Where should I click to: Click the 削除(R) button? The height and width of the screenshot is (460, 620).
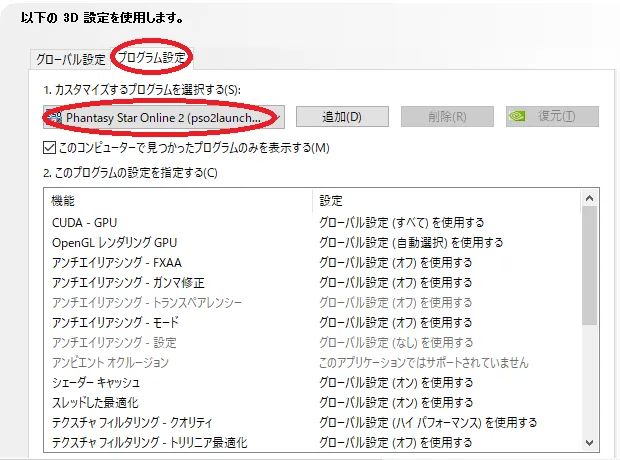447,117
